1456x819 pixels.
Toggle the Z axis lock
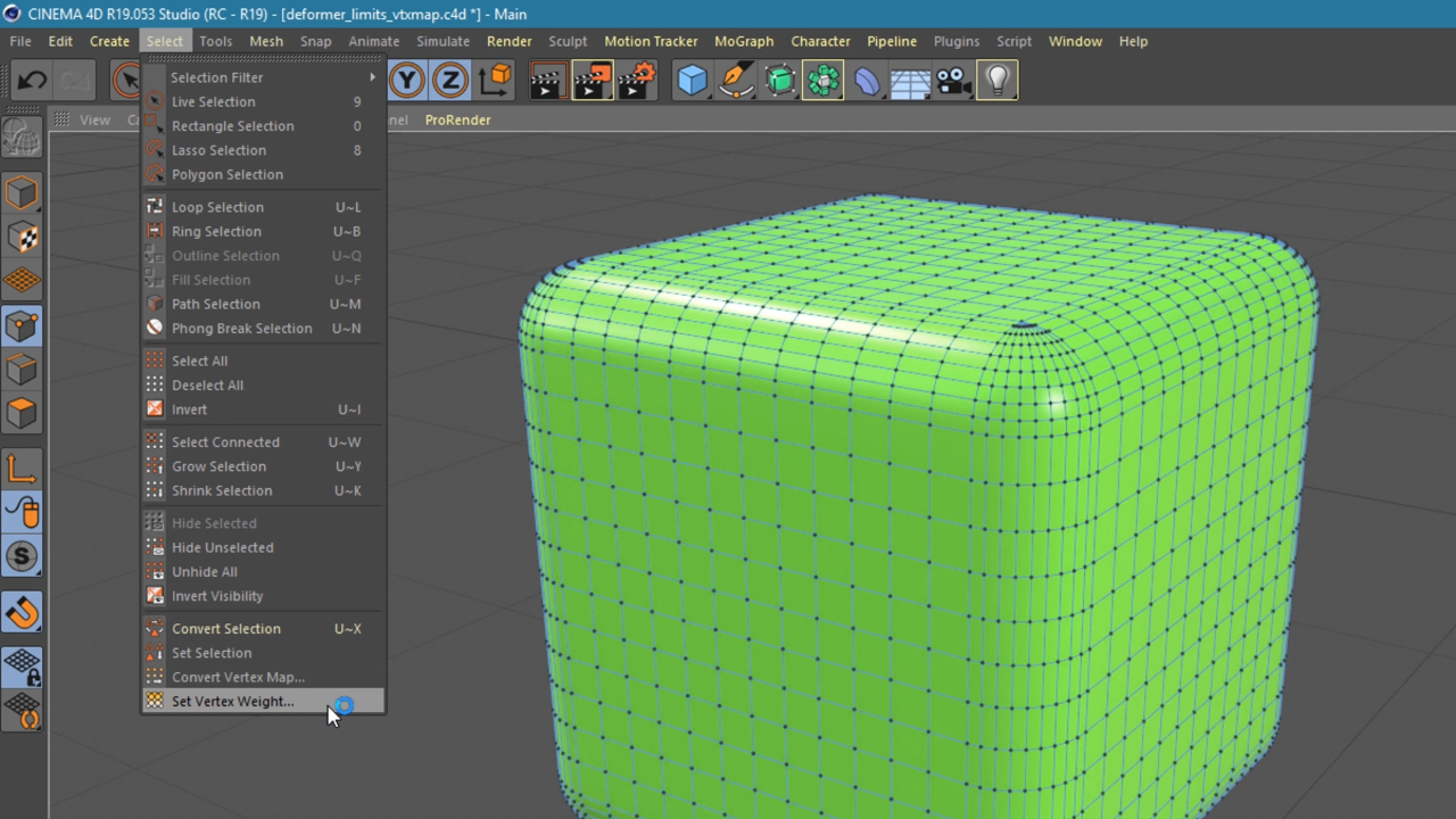point(450,80)
